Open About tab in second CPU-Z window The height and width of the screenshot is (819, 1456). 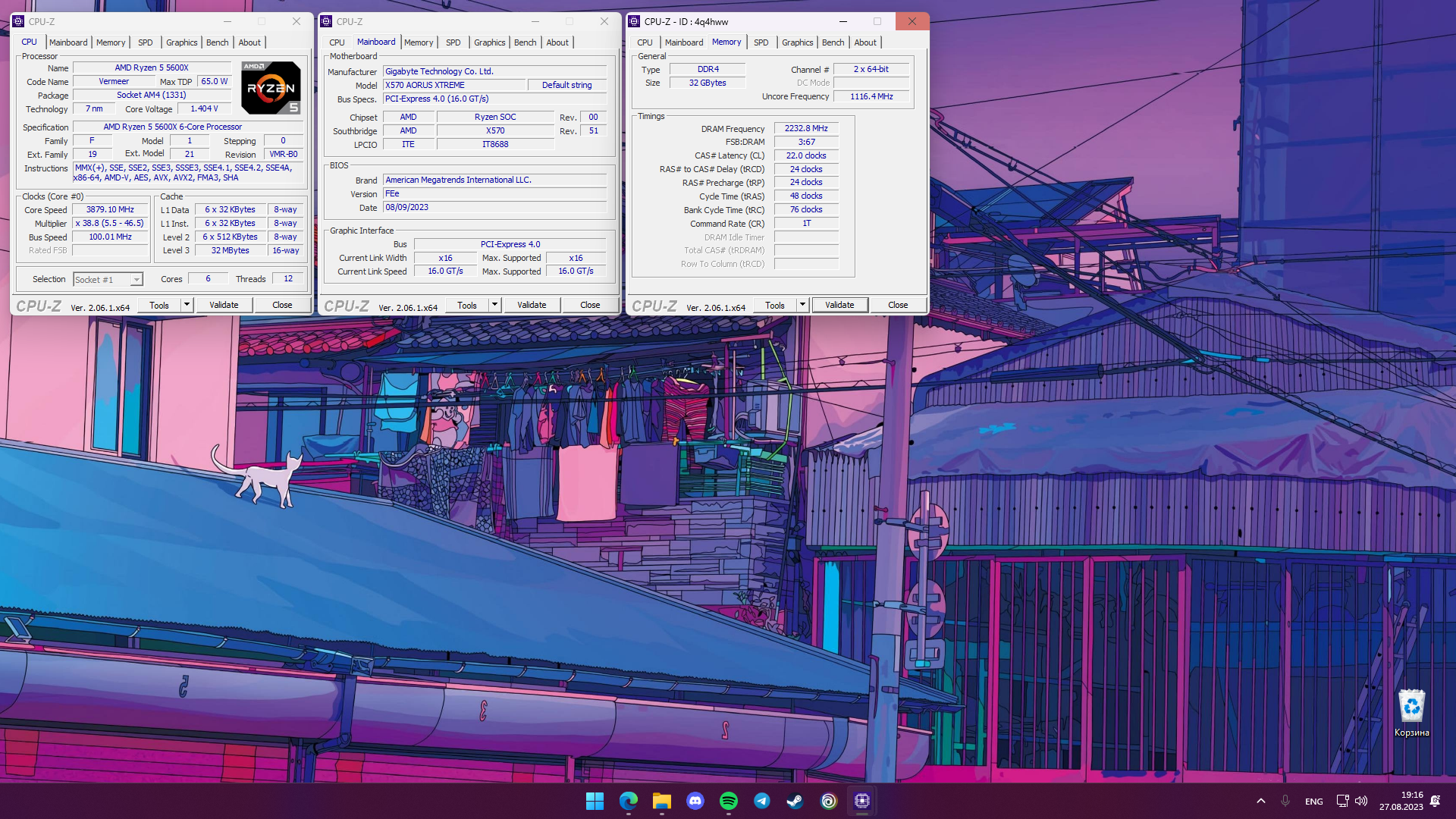point(557,42)
